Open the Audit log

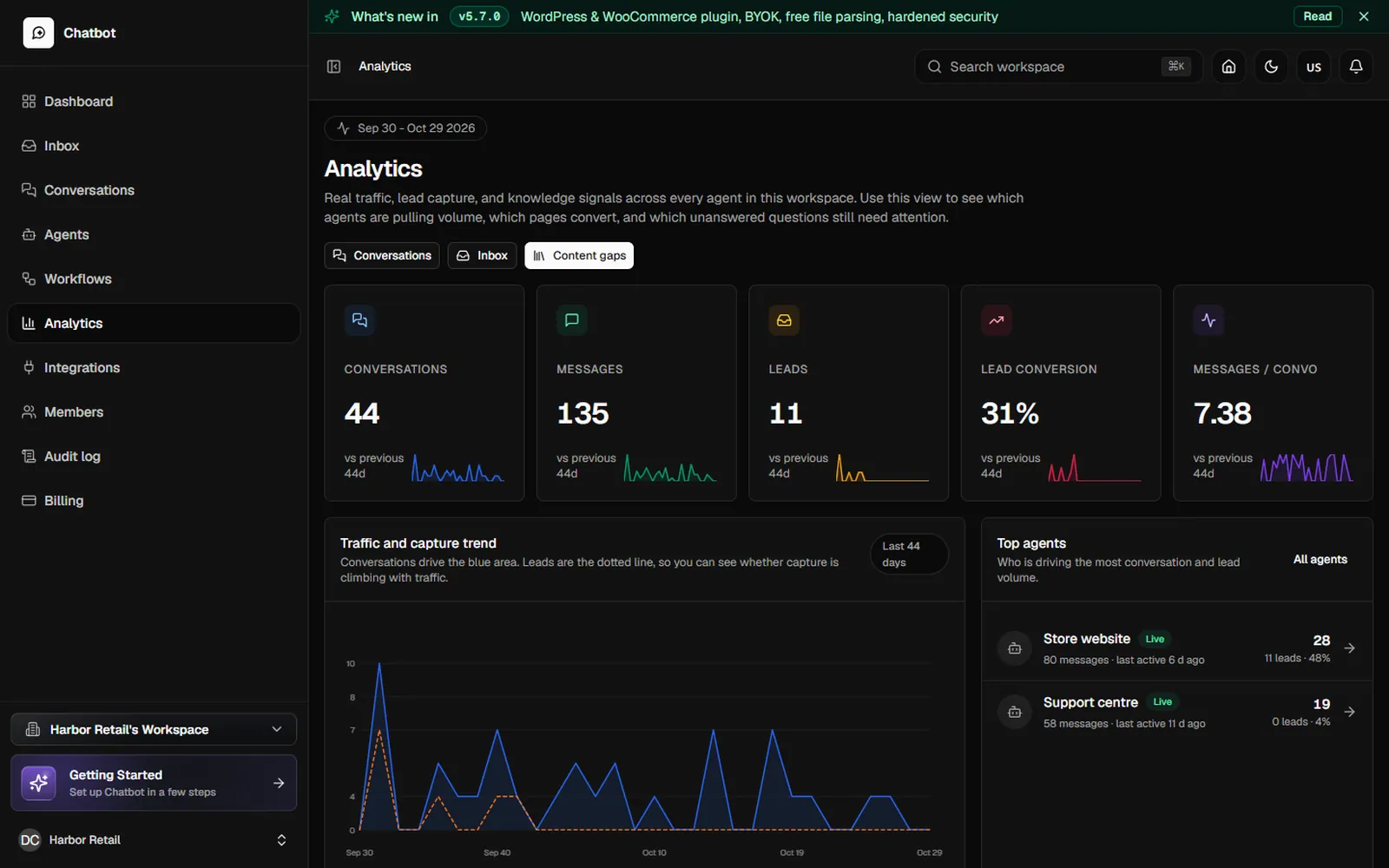click(154, 456)
